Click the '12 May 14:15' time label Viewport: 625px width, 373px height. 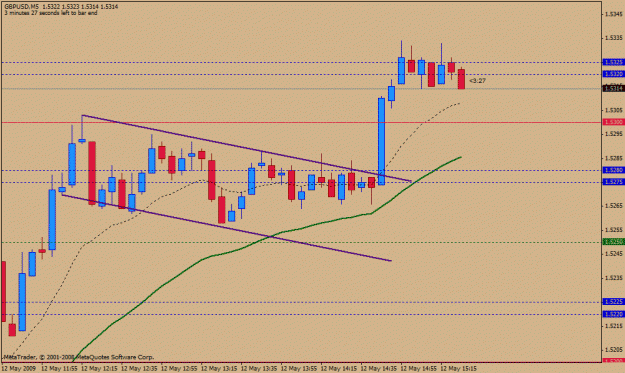339,369
